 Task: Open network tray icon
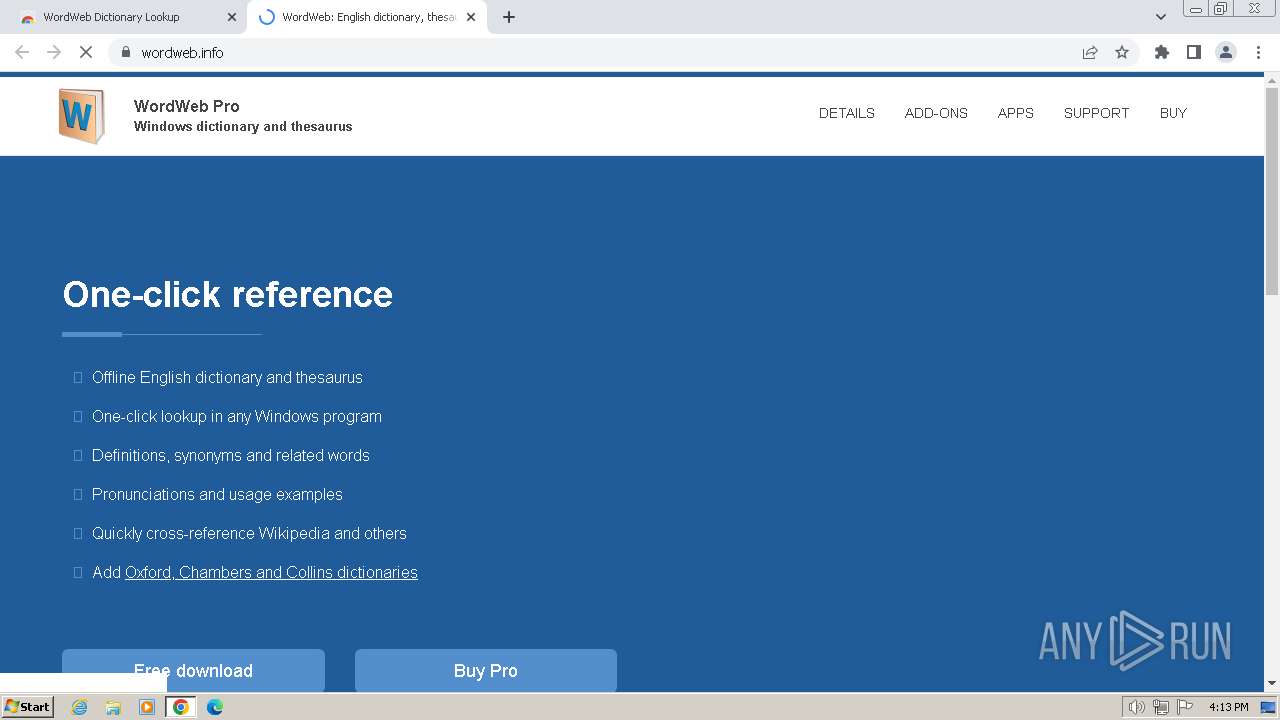click(x=1161, y=707)
